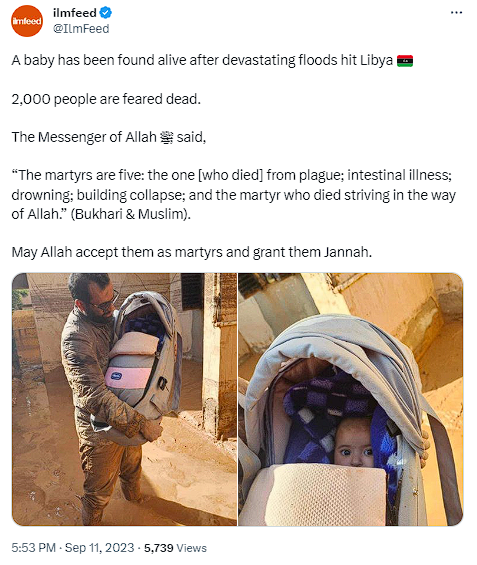Visit the @IlmFeed handle link
477x565 pixels.
[x=81, y=29]
